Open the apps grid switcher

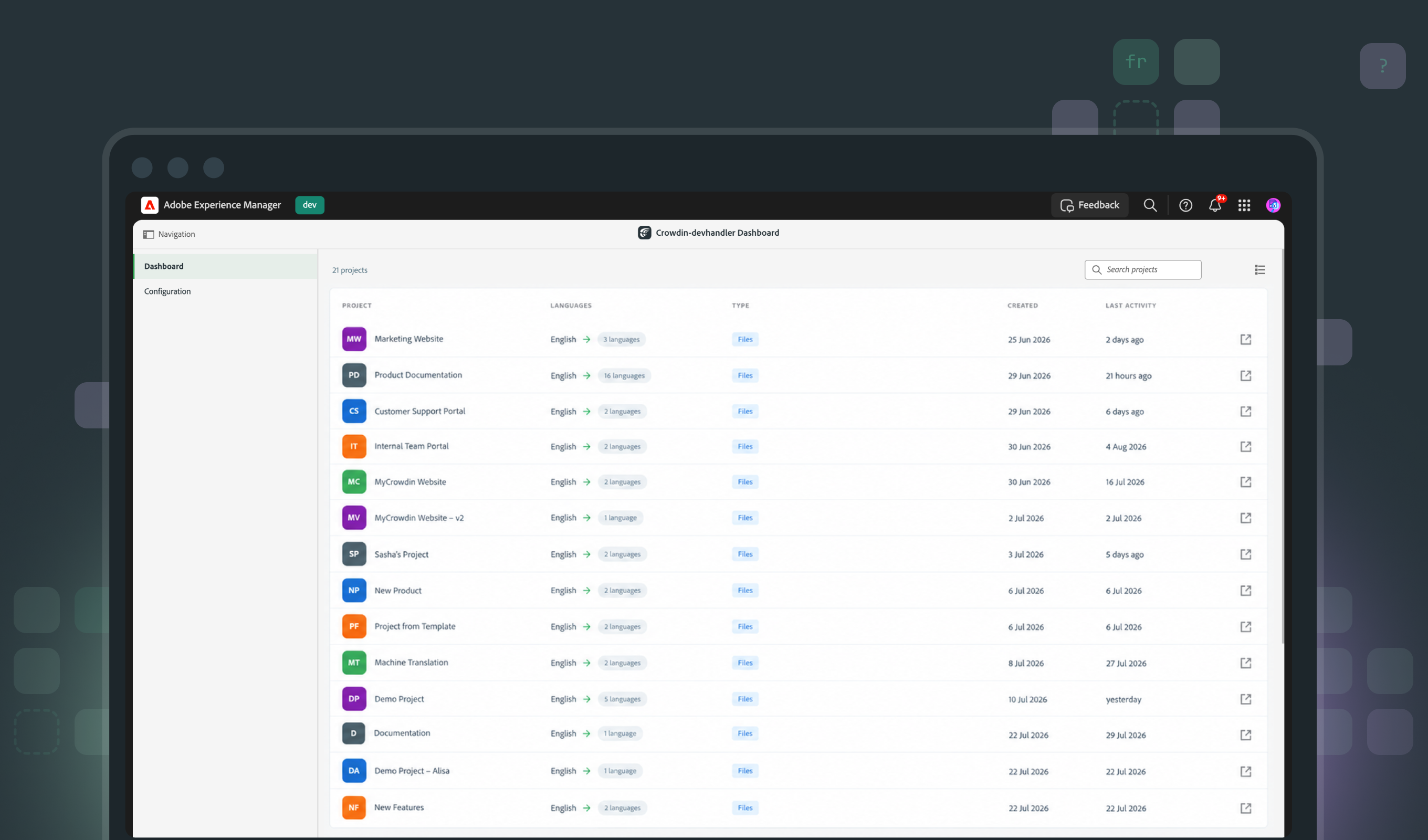(1244, 205)
